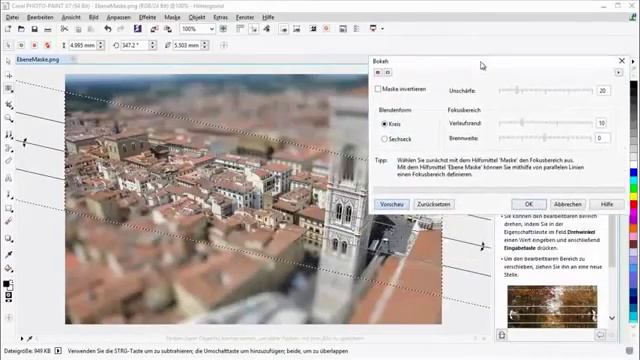Click the Copy icon in the toolbar
This screenshot has width=640, height=360.
click(x=78, y=29)
